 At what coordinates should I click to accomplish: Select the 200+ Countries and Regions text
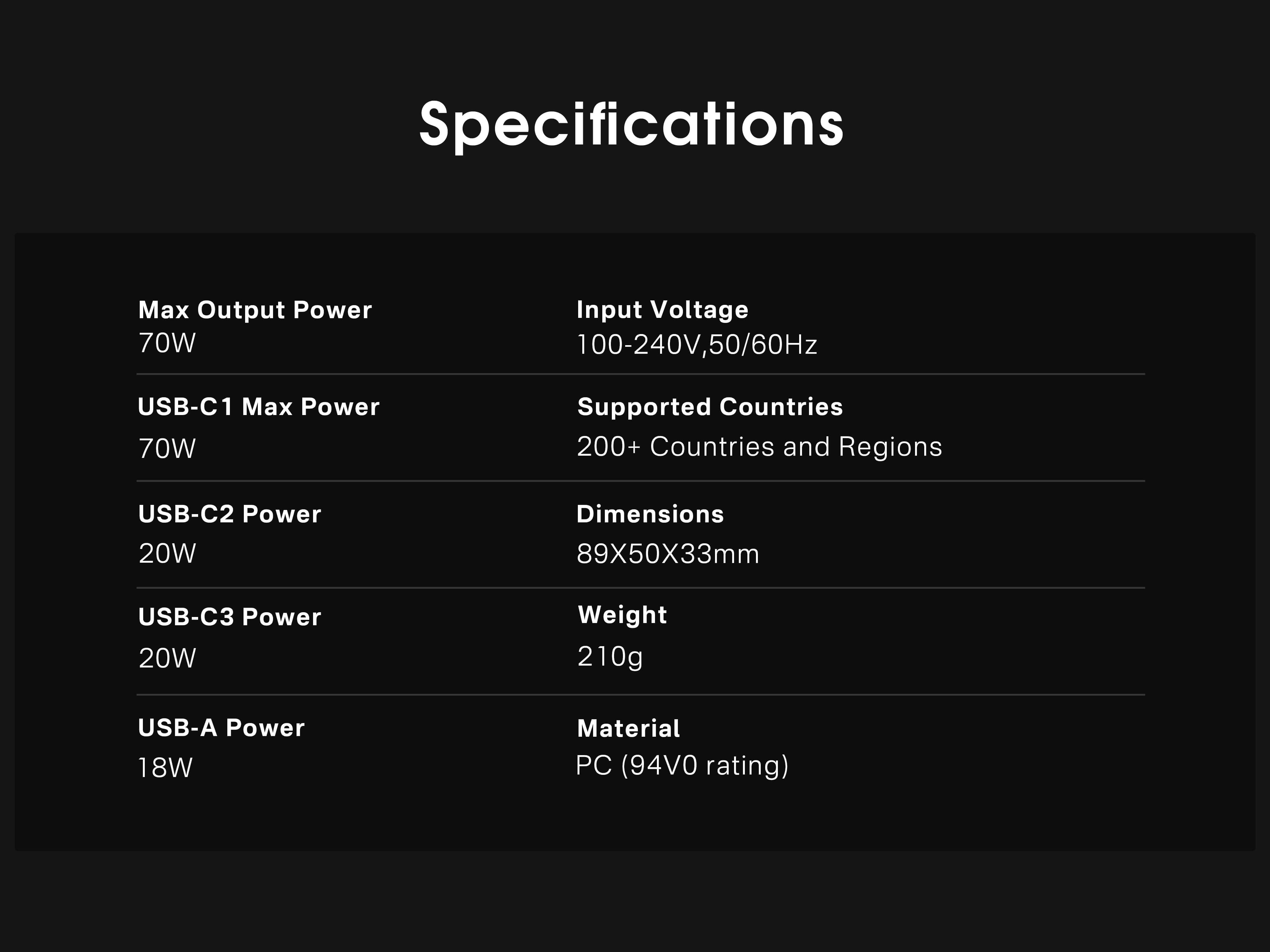pyautogui.click(x=759, y=447)
